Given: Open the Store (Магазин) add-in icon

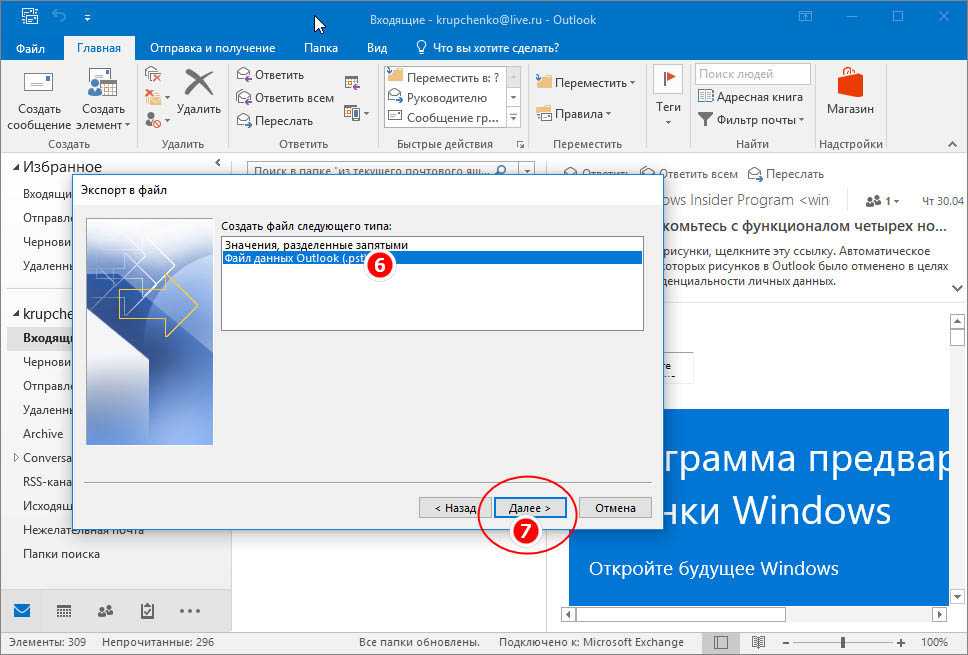Looking at the screenshot, I should [850, 84].
